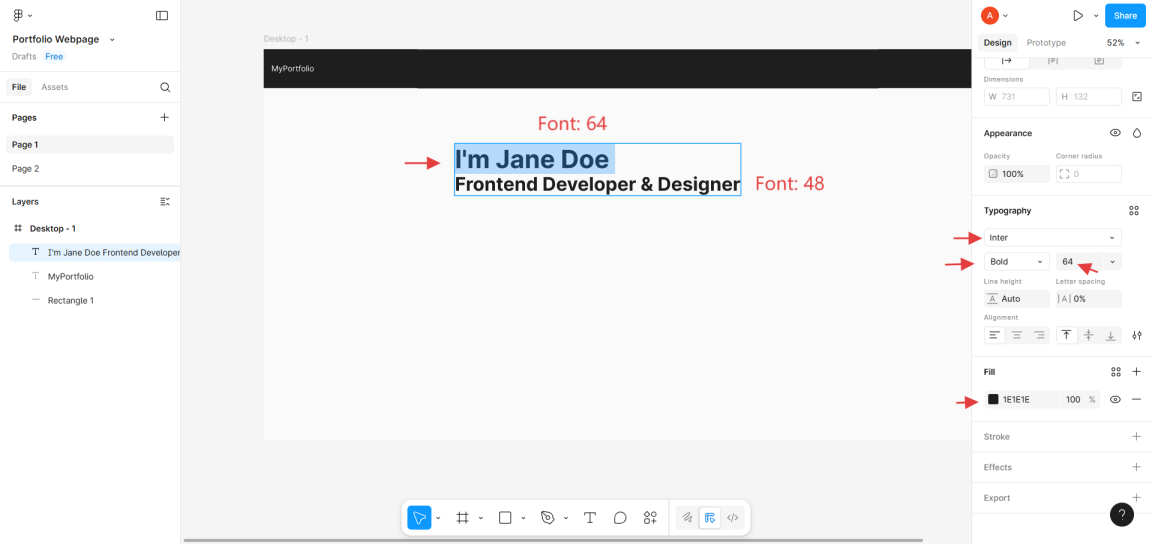This screenshot has height=544, width=1152.
Task: Expand the Bold font weight dropdown
Action: [x=1015, y=262]
